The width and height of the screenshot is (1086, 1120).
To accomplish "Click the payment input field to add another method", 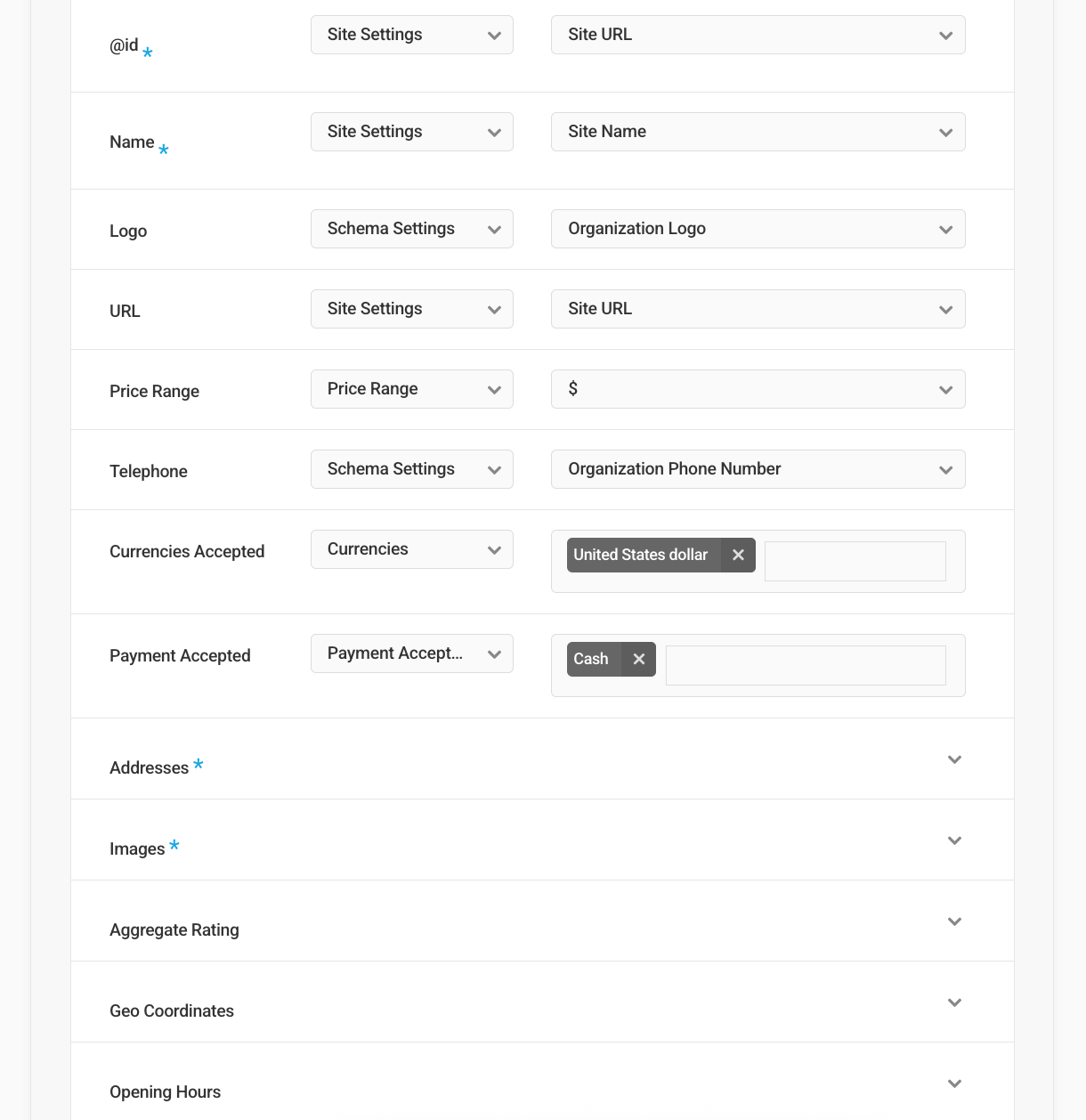I will (804, 664).
